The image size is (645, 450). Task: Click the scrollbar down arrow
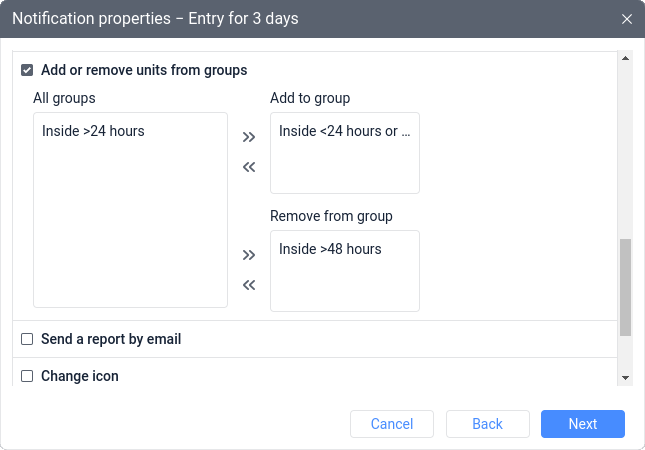(626, 377)
